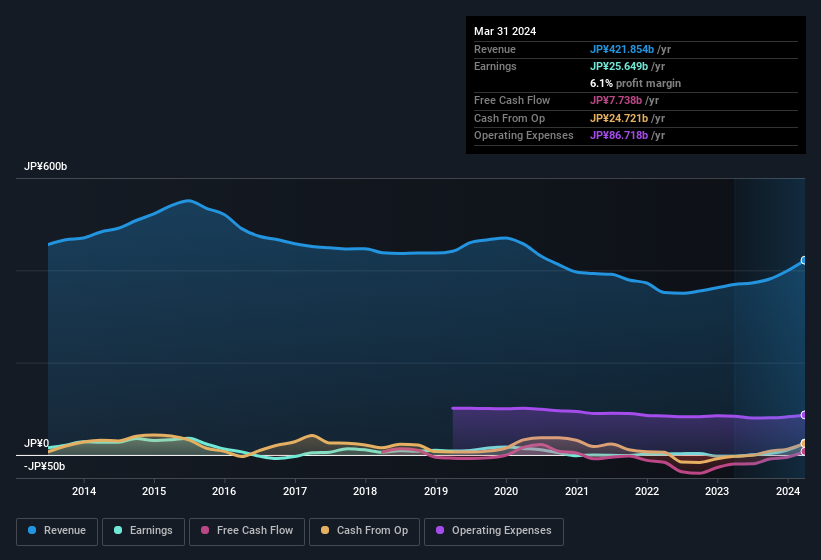Screen dimensions: 821x560
Task: Click the JP¥24.721b cash from op value
Action: pos(619,118)
